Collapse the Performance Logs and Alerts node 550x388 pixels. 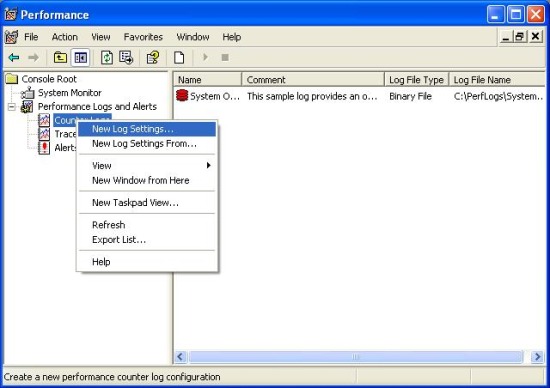pos(12,107)
